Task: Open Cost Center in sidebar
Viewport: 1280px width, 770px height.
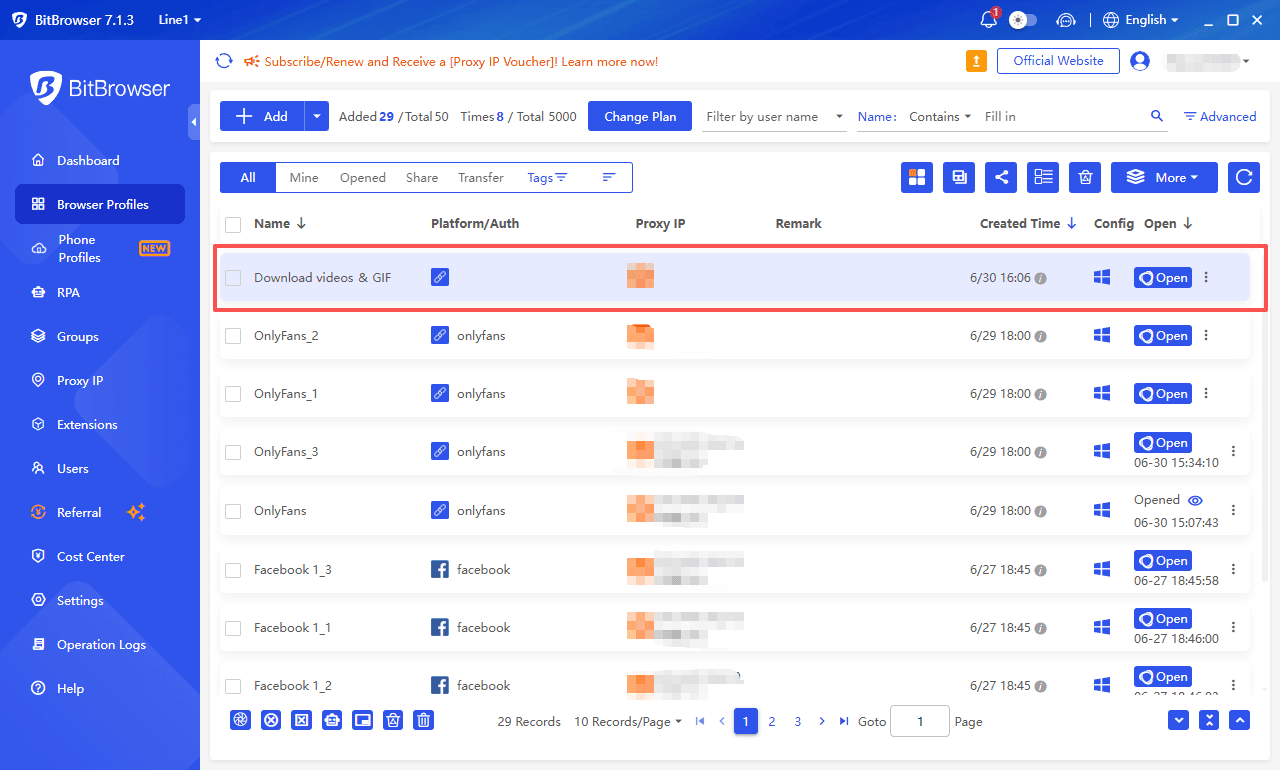Action: [91, 556]
